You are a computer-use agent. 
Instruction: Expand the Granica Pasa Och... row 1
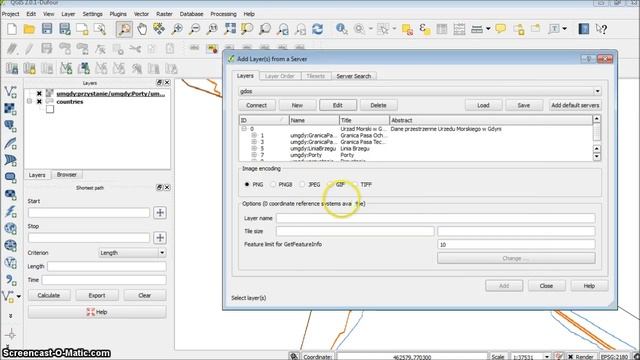click(x=254, y=135)
